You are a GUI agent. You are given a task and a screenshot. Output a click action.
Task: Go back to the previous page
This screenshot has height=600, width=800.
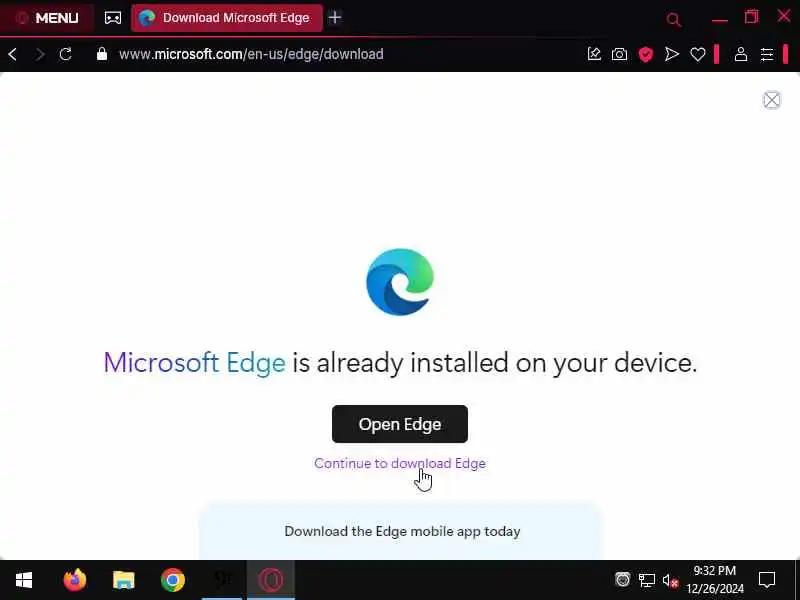[x=13, y=54]
